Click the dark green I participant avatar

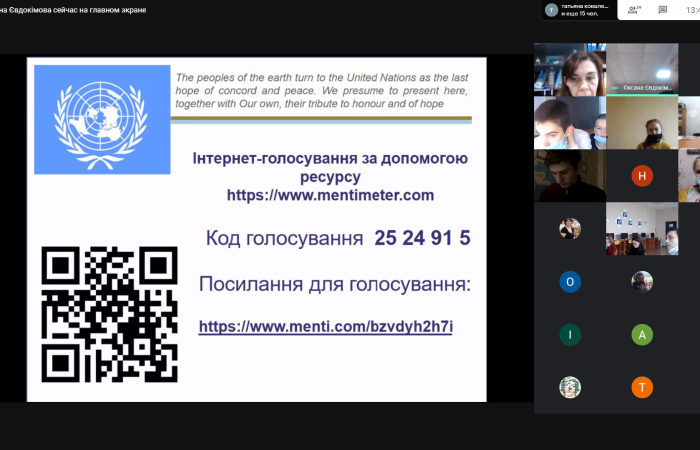tap(570, 335)
